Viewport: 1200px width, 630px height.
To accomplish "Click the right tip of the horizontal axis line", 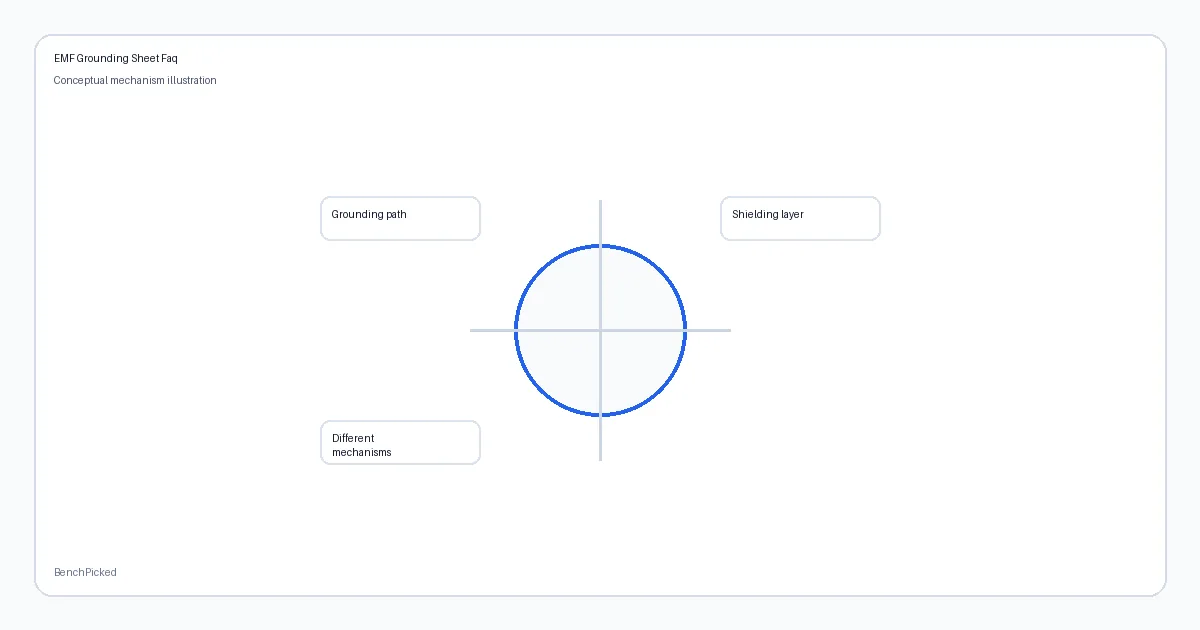I will coord(729,330).
